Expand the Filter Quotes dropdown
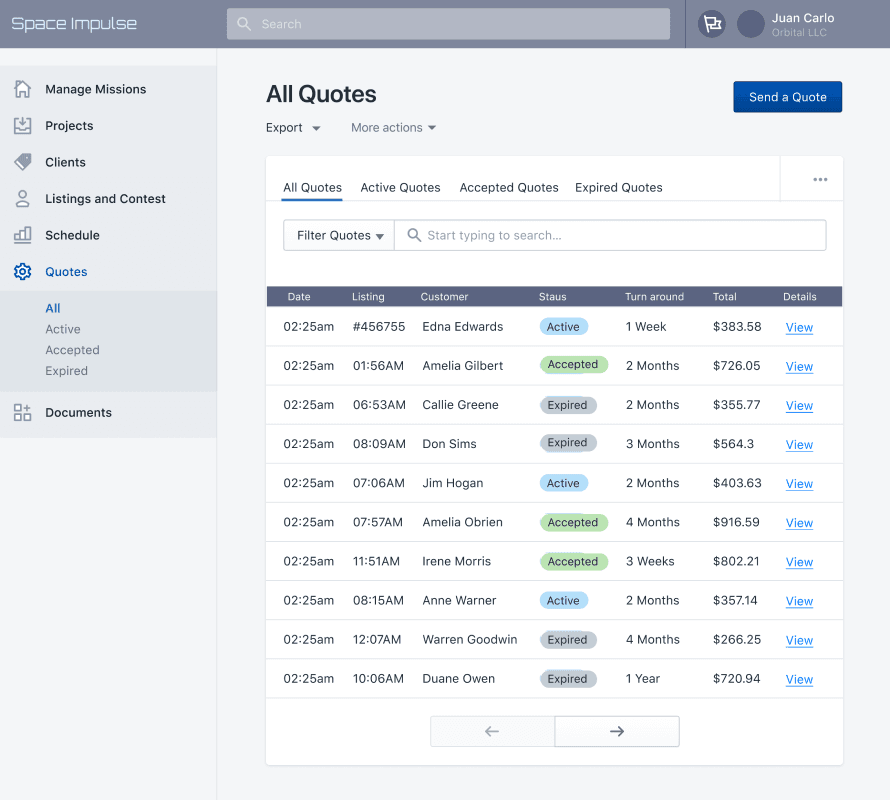 click(x=340, y=236)
